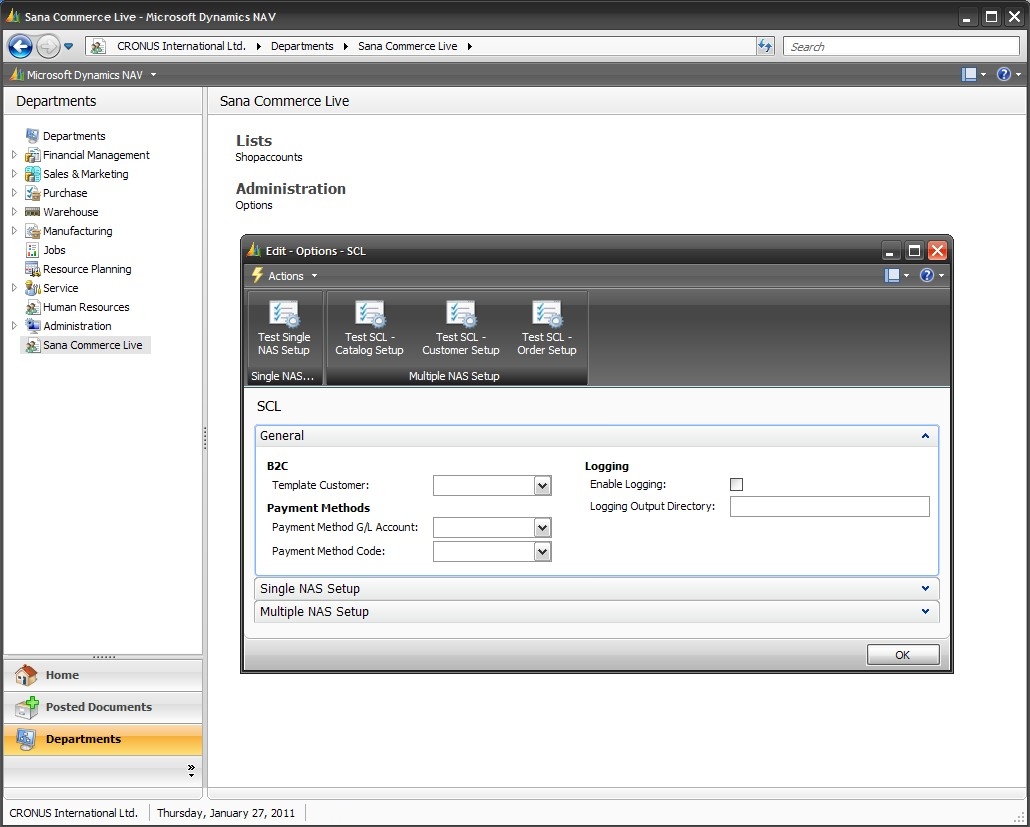The height and width of the screenshot is (827, 1030).
Task: Open the Options link under Administration
Action: click(x=254, y=205)
